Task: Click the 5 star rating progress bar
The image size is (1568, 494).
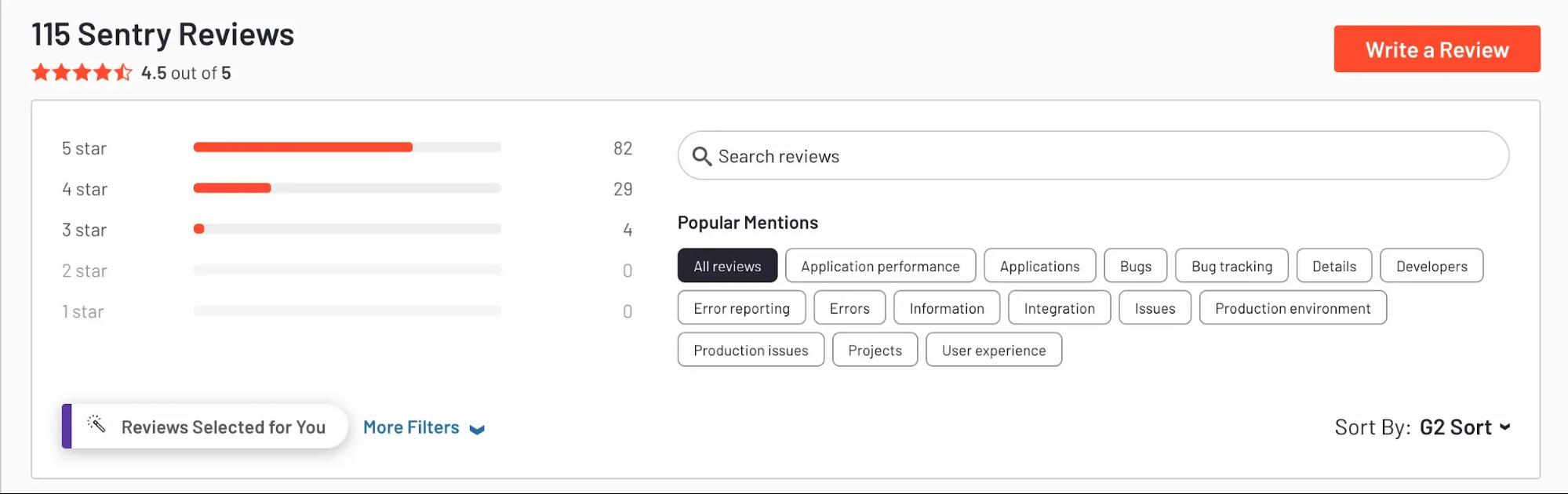Action: tap(347, 147)
